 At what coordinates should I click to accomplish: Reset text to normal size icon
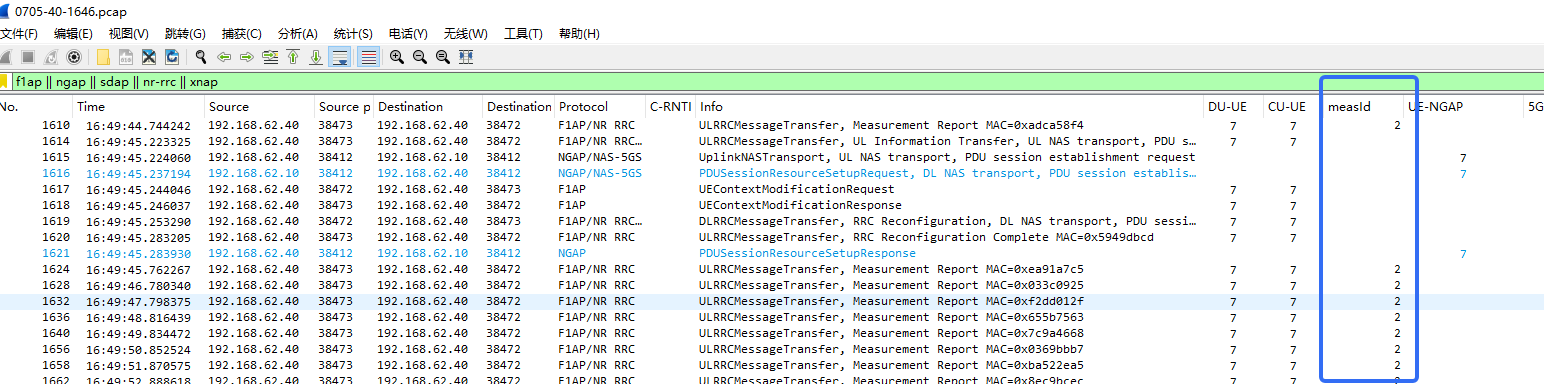point(443,57)
